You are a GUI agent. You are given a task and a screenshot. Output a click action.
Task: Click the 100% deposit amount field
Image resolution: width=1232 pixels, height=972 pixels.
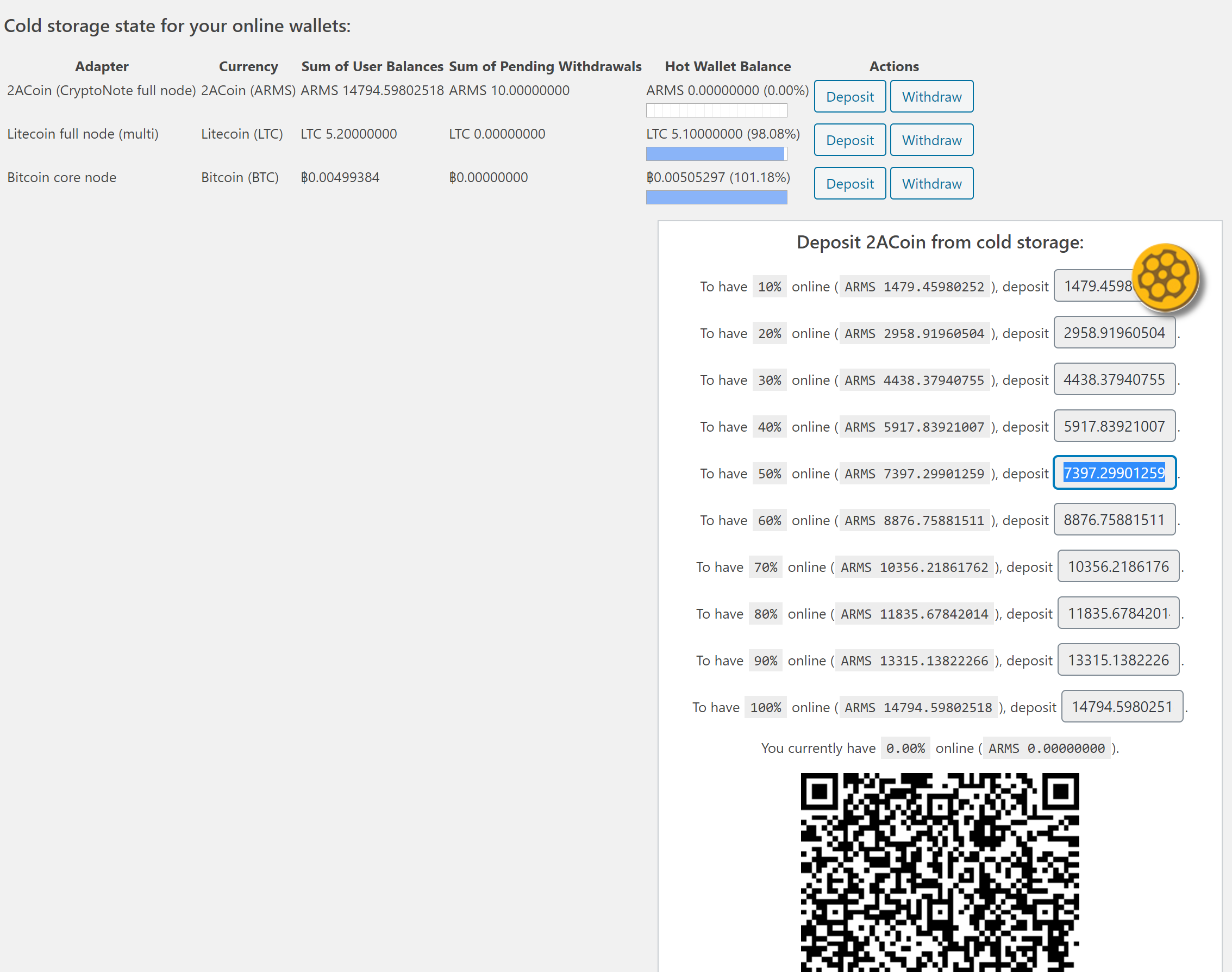[1122, 706]
